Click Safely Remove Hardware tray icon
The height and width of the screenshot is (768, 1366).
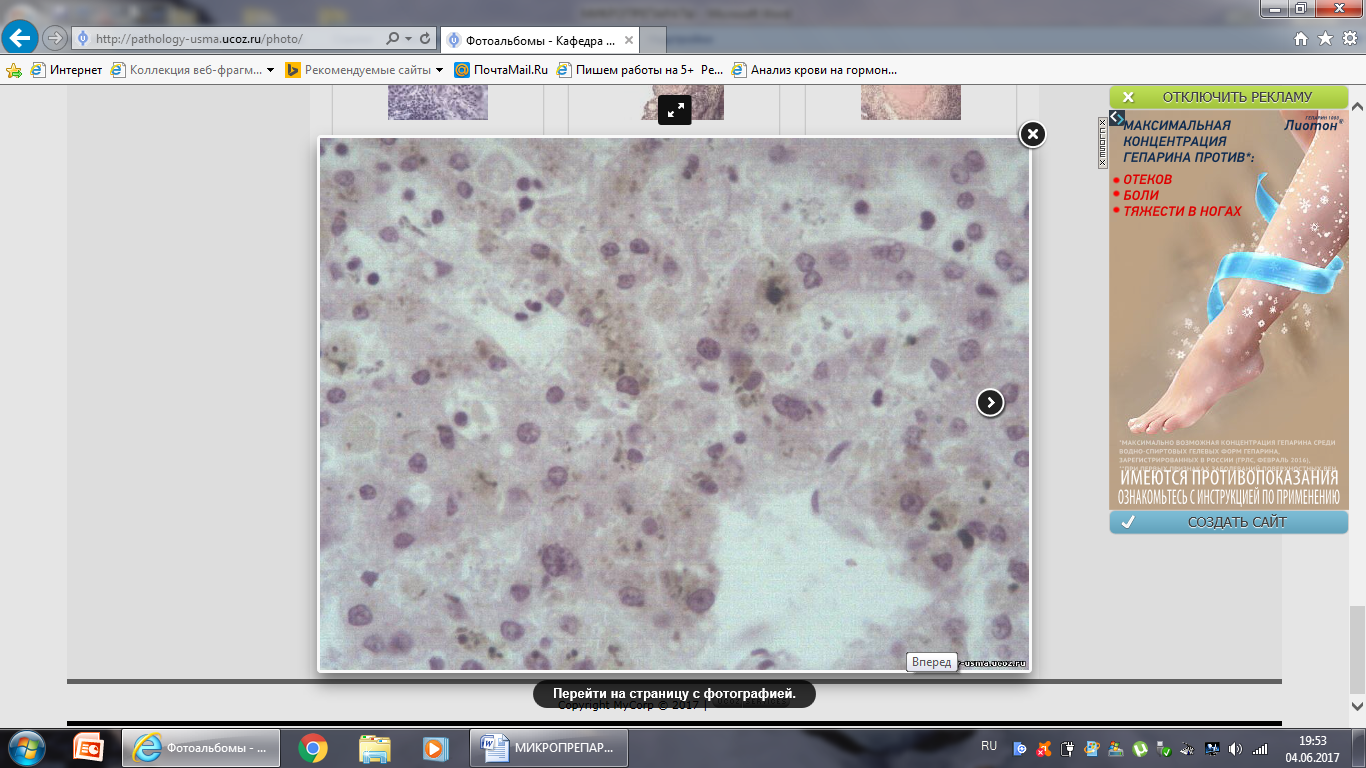[1163, 748]
